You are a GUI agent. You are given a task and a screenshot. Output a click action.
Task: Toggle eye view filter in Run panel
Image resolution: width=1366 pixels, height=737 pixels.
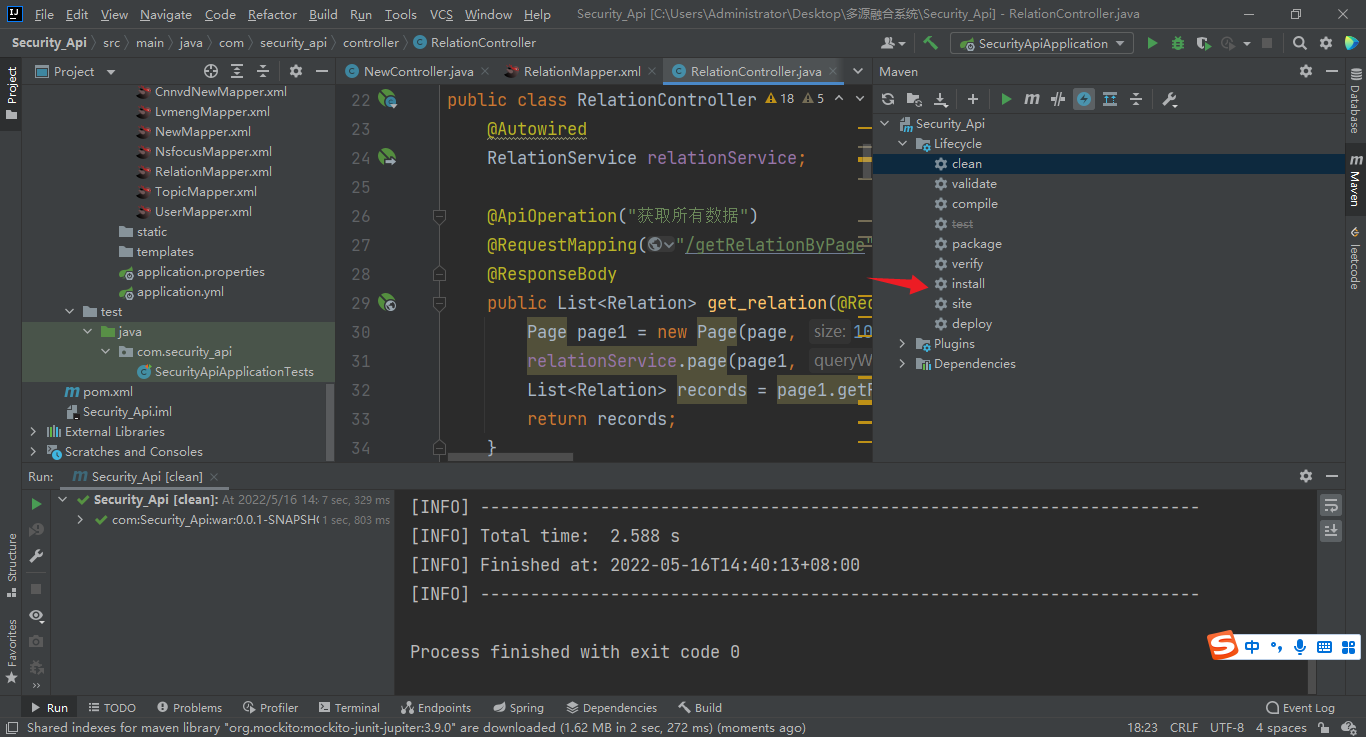pos(37,615)
